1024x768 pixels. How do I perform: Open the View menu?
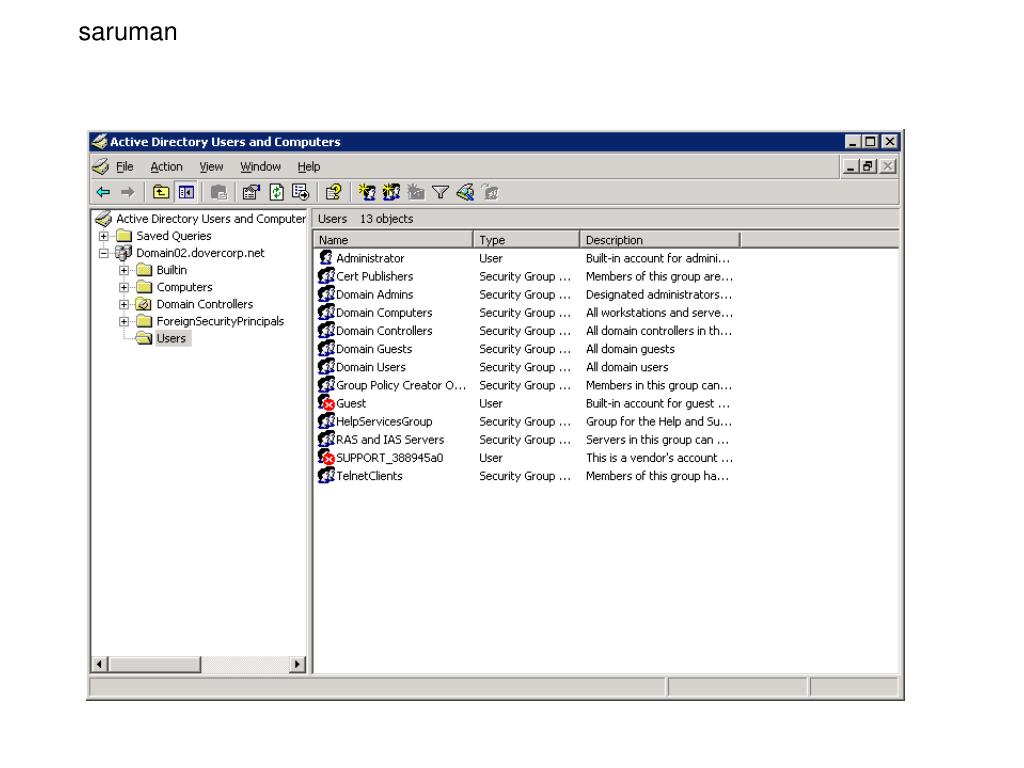point(211,167)
